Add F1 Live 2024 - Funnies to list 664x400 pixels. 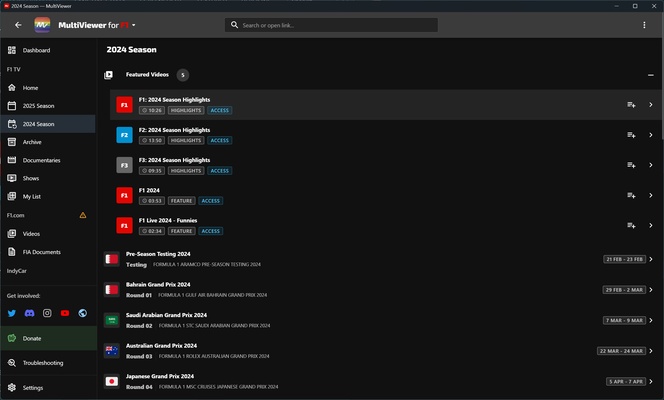(x=631, y=226)
